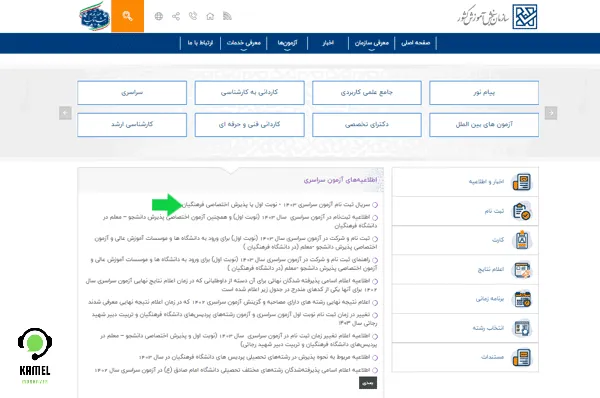Open سریال ثبت نام آزمون سراسری announcement
600x398 pixels.
click(x=276, y=205)
